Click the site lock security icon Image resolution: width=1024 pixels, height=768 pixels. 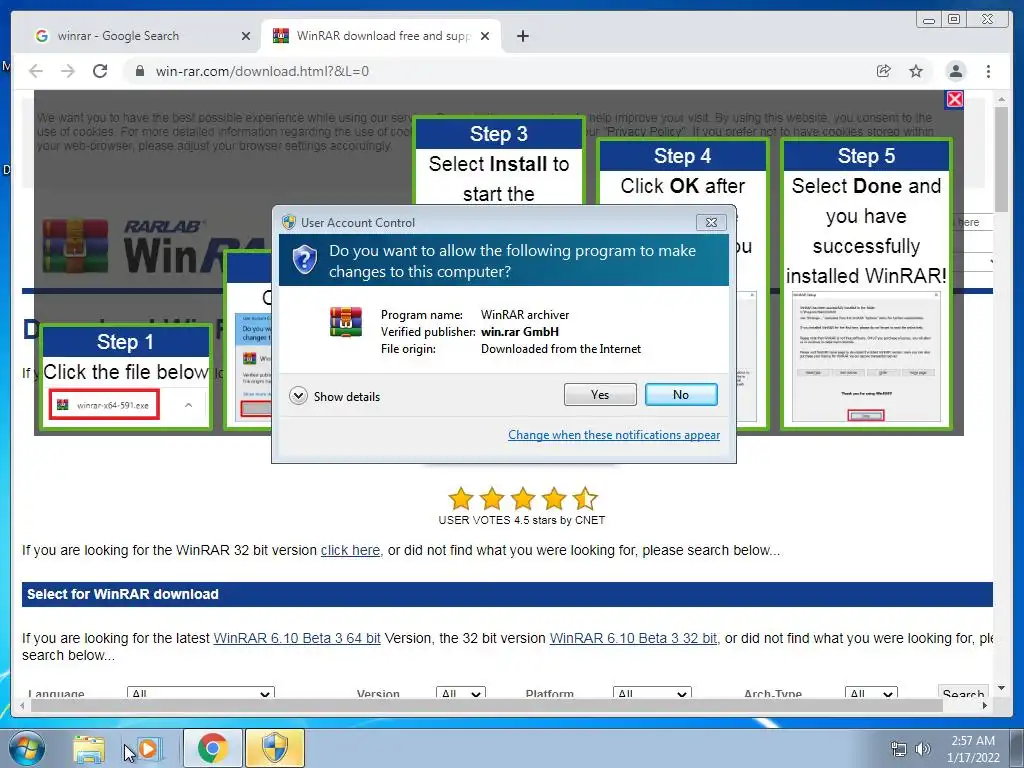pyautogui.click(x=140, y=71)
